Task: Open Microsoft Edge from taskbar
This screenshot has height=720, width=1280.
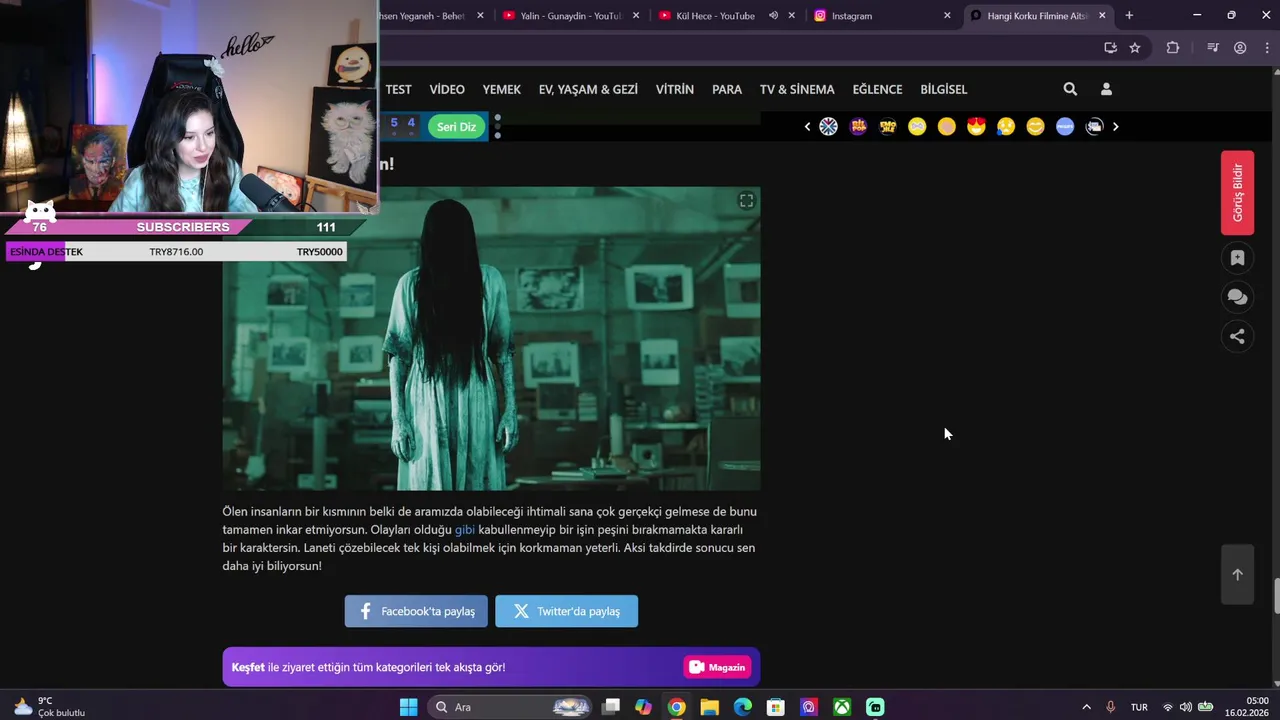Action: 743,707
